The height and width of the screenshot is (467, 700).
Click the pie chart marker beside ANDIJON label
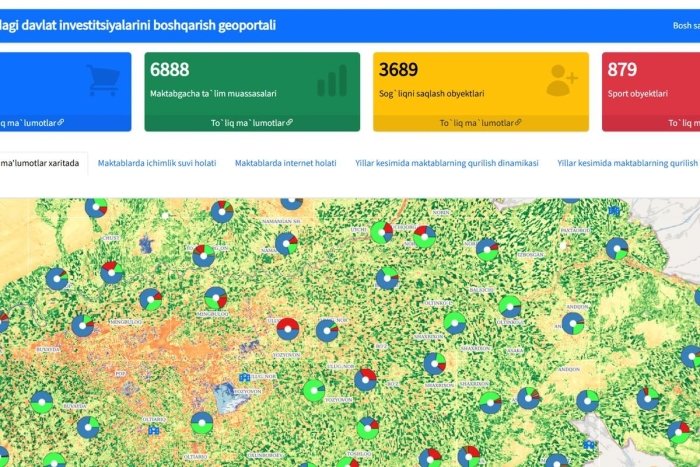point(573,323)
